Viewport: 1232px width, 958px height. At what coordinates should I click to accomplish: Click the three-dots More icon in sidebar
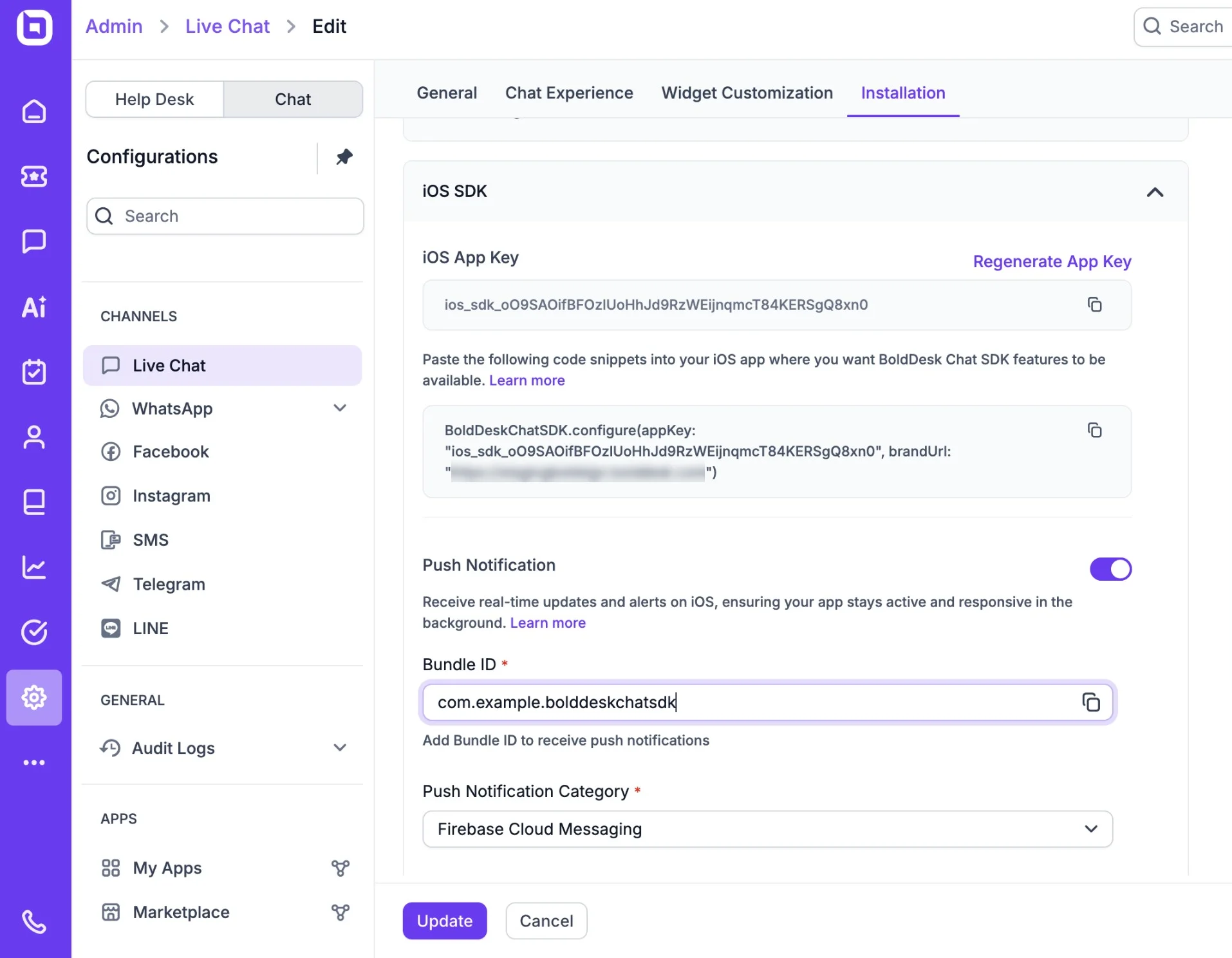tap(34, 762)
